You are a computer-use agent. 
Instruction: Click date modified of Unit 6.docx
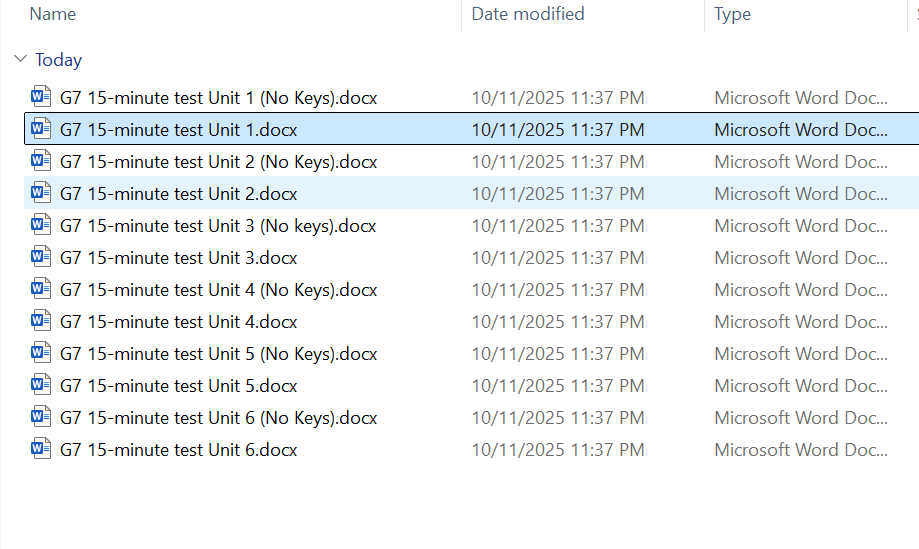(558, 450)
